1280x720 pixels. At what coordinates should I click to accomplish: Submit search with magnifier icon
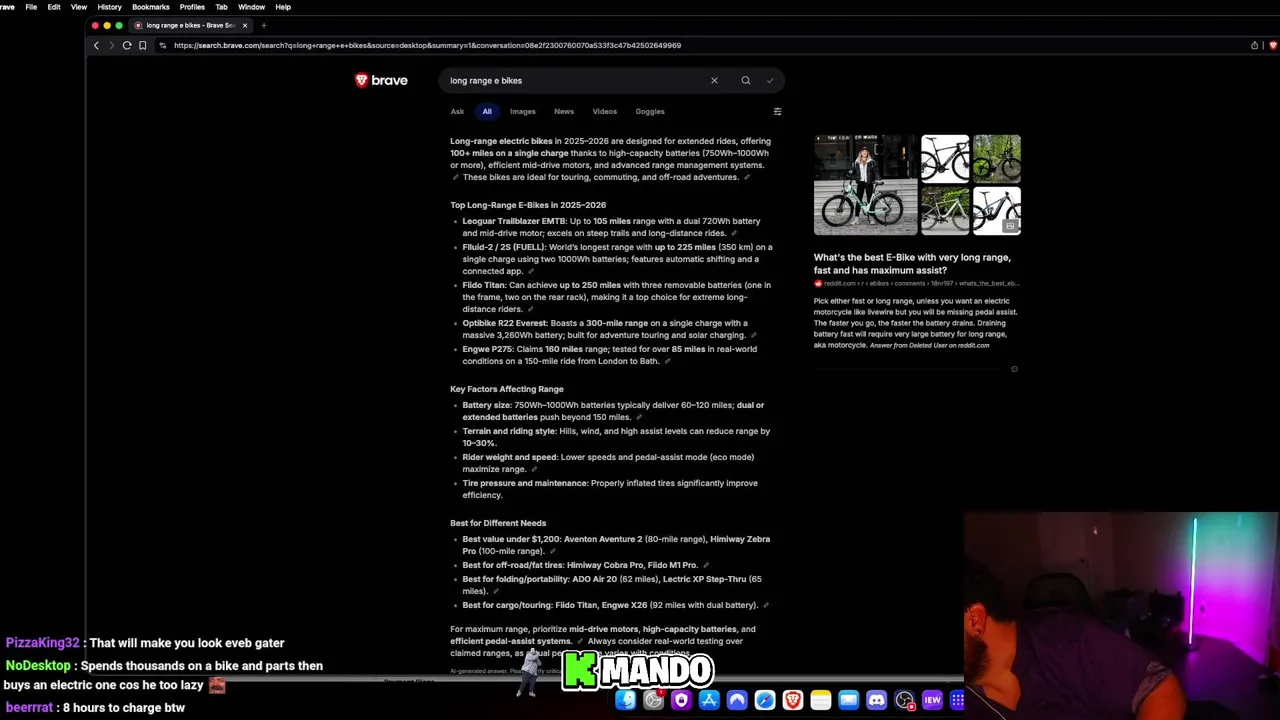coord(745,80)
